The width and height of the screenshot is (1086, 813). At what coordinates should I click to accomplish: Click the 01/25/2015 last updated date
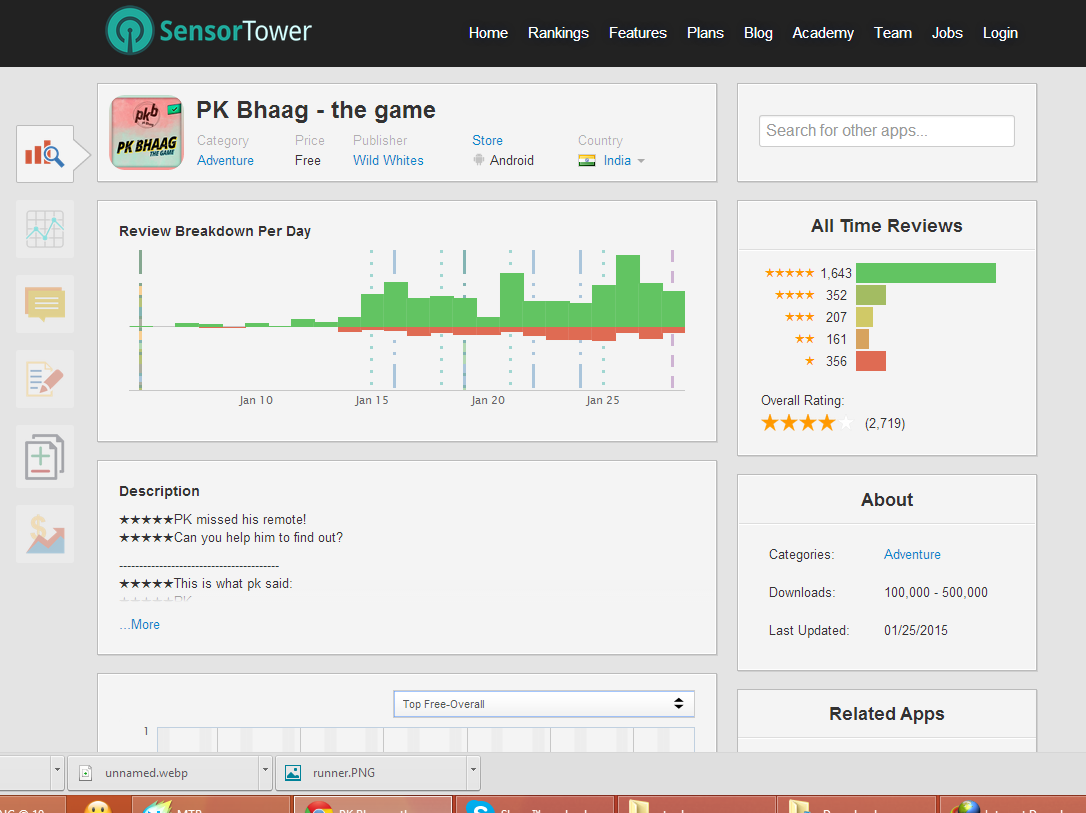[916, 631]
